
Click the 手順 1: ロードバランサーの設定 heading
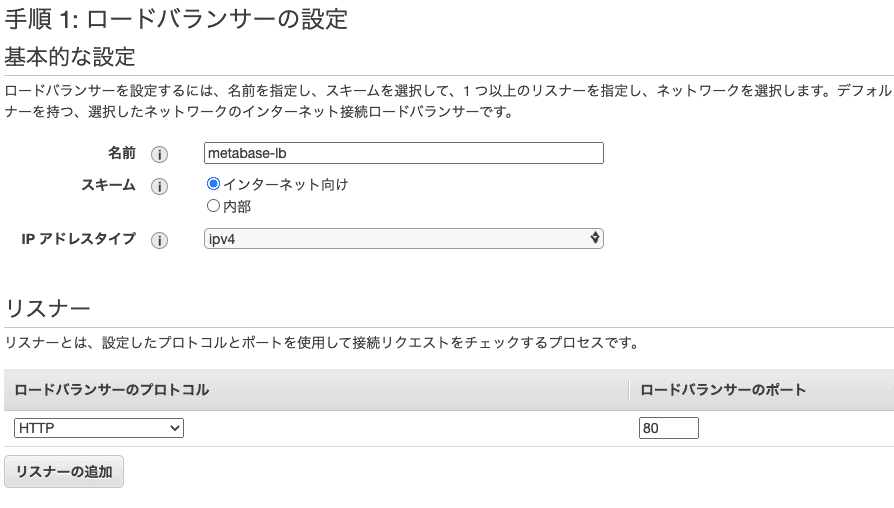176,19
